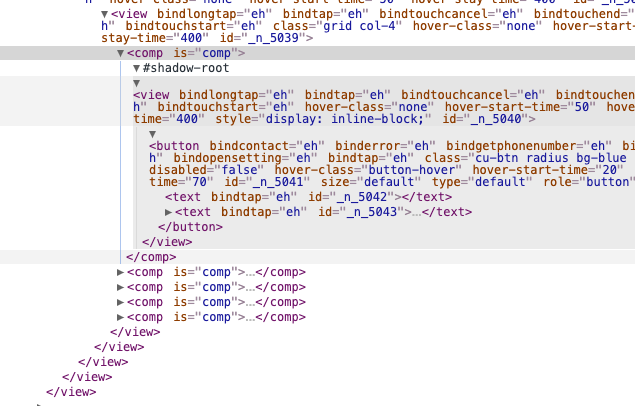The height and width of the screenshot is (406, 635).
Task: Click the hover-class value "button-hover"
Action: [x=411, y=170]
